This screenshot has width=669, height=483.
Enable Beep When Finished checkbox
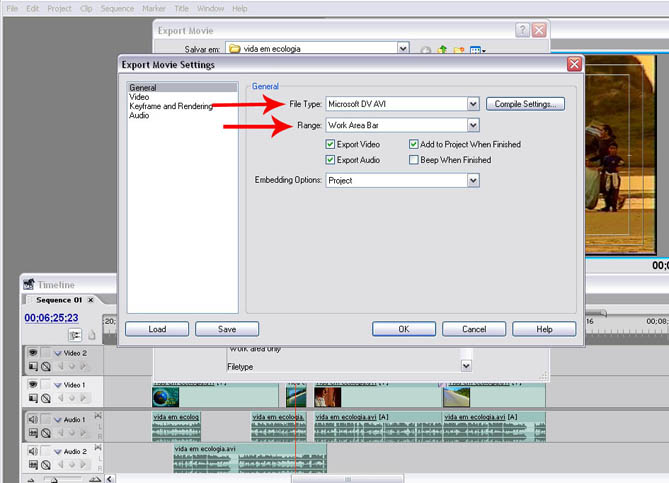pyautogui.click(x=414, y=160)
